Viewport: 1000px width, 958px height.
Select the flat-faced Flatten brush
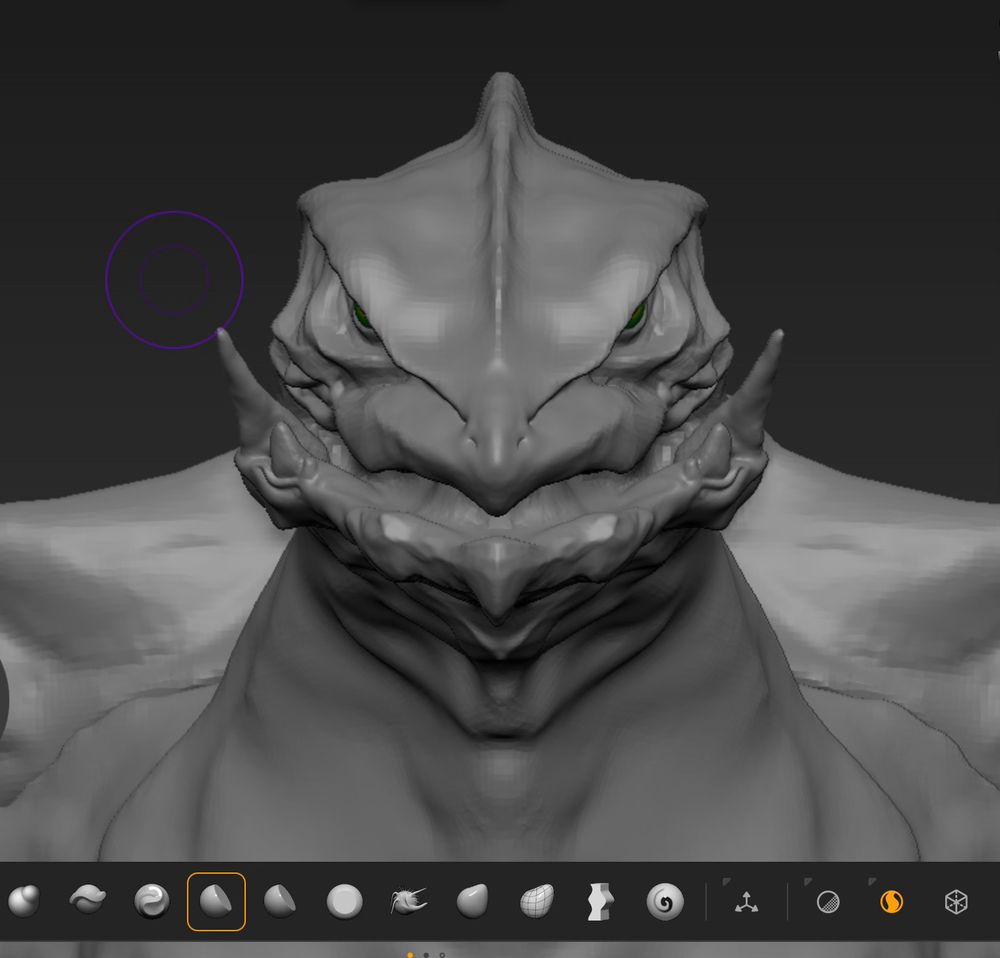click(344, 902)
